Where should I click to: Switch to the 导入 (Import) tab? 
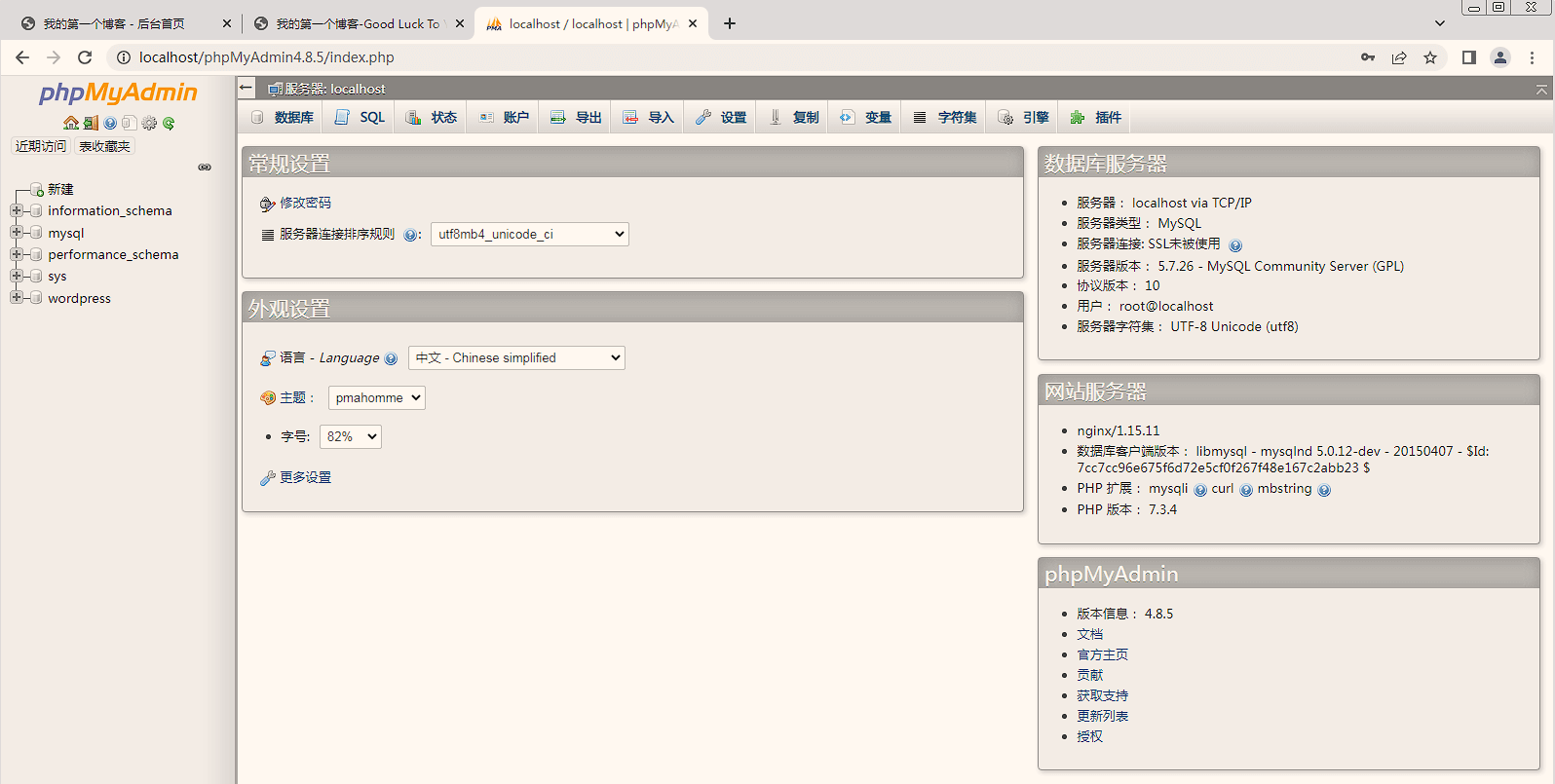pyautogui.click(x=649, y=117)
